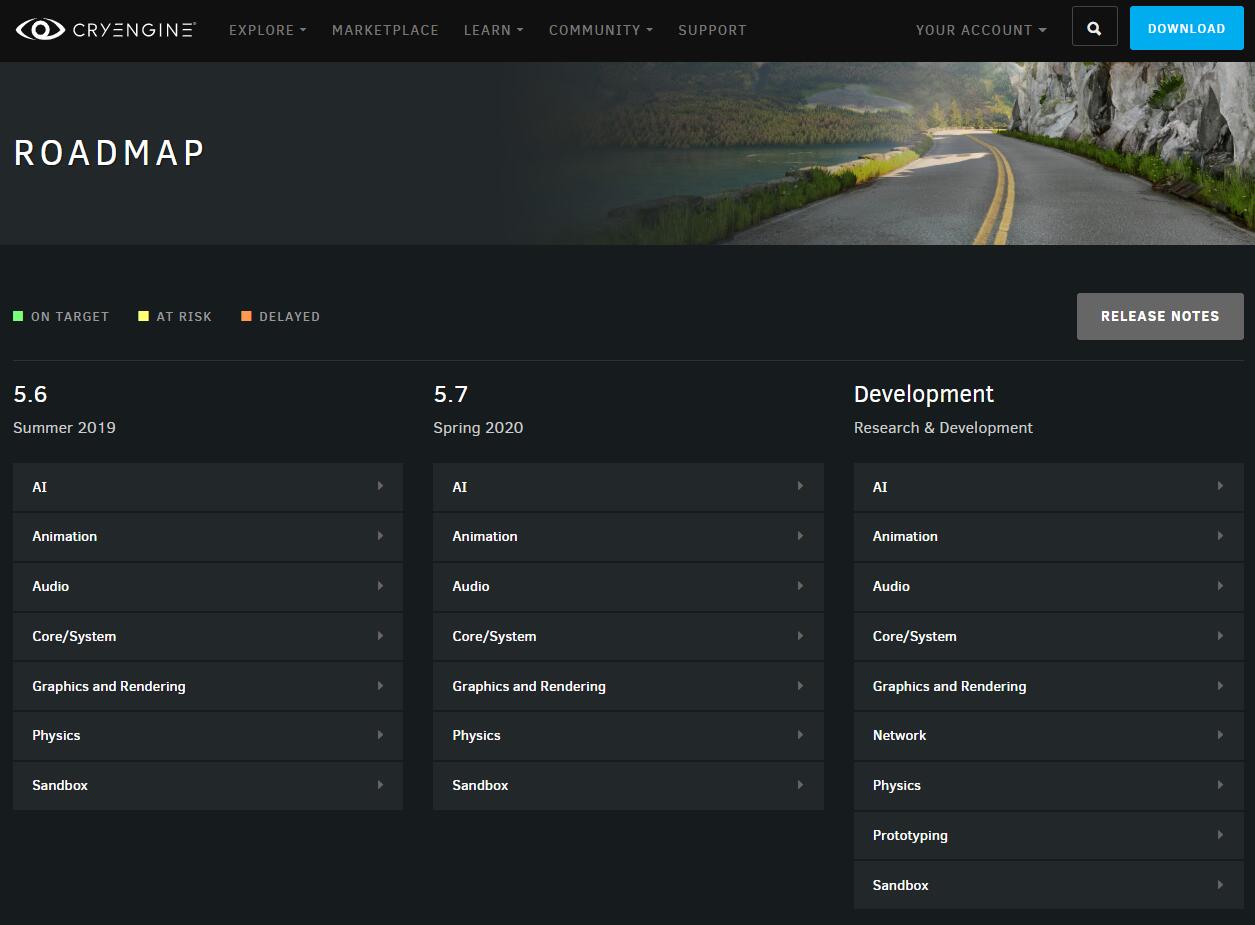1255x925 pixels.
Task: Click arrow icon on Development Network row
Action: pyautogui.click(x=1220, y=735)
